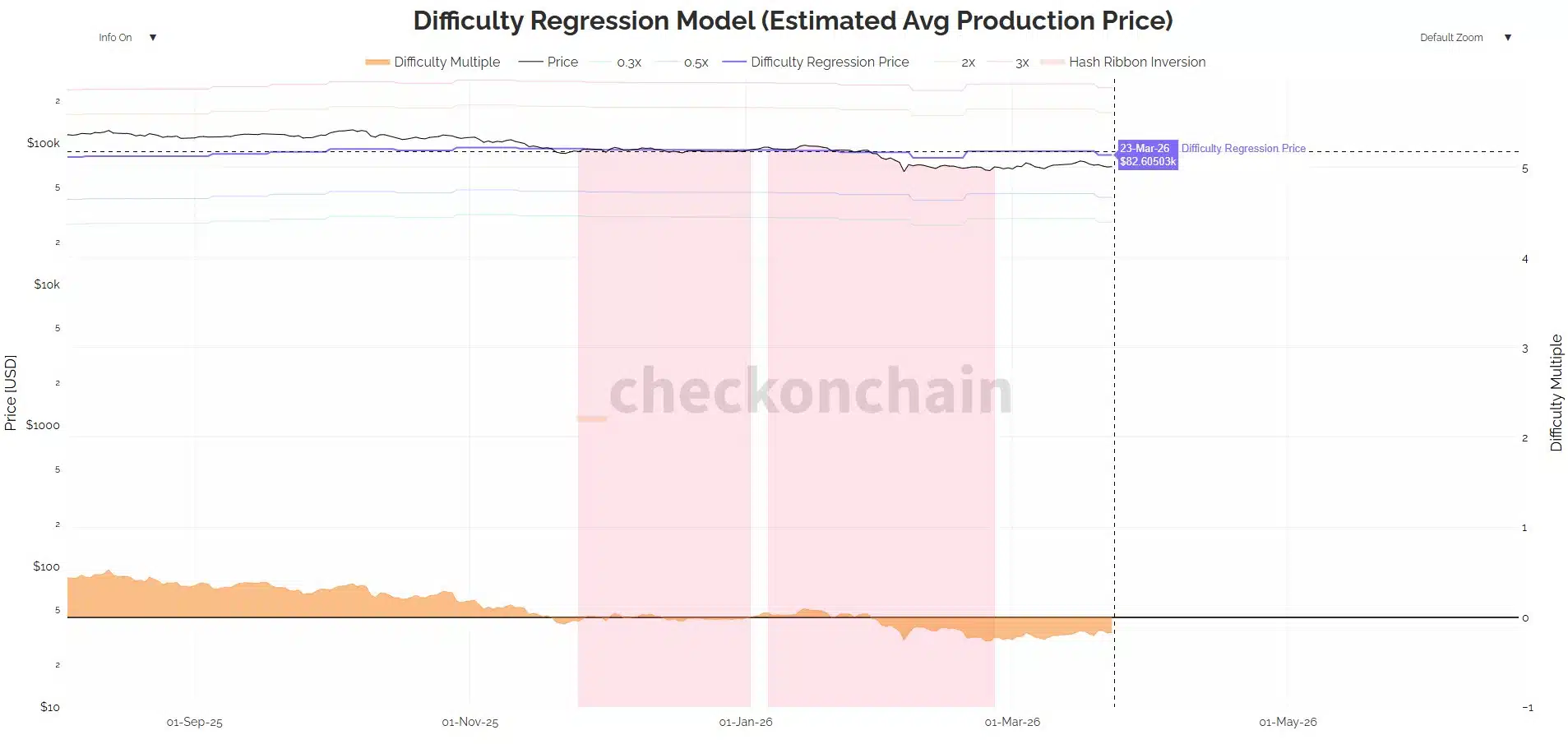
Task: Hide the Price line via its legend entry
Action: (562, 62)
